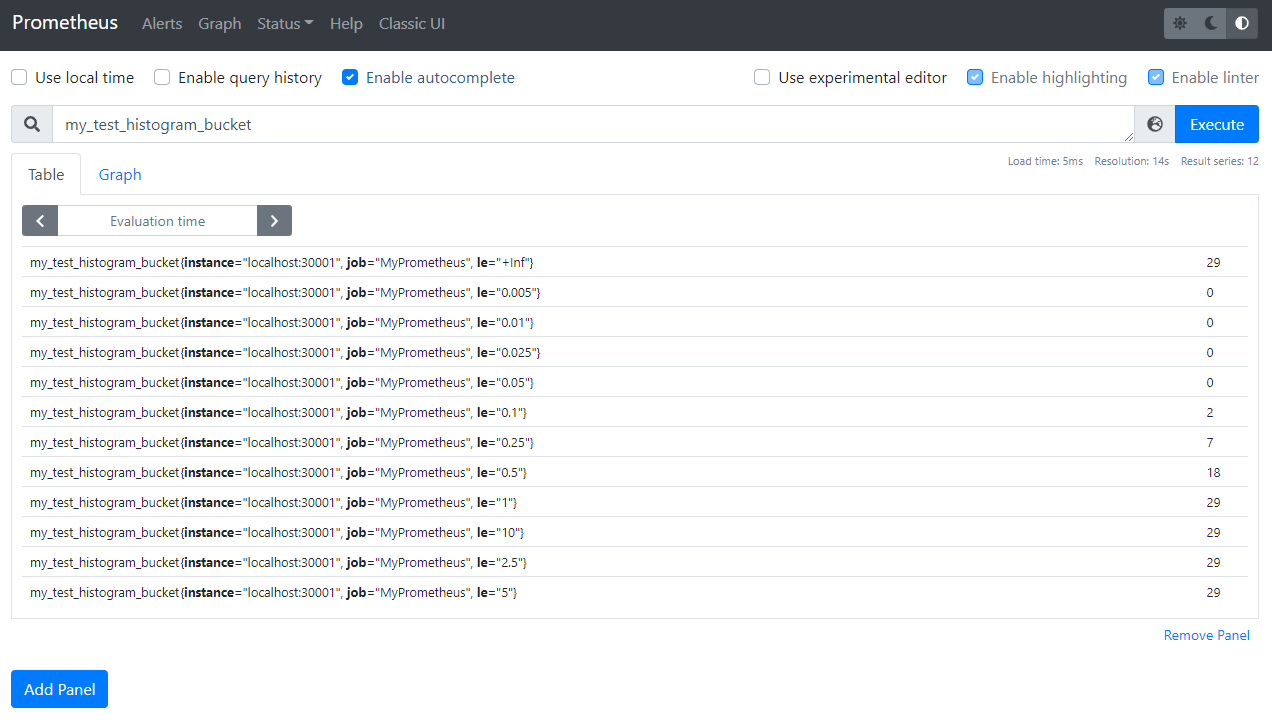Click the value 7 in the results

coord(1210,442)
